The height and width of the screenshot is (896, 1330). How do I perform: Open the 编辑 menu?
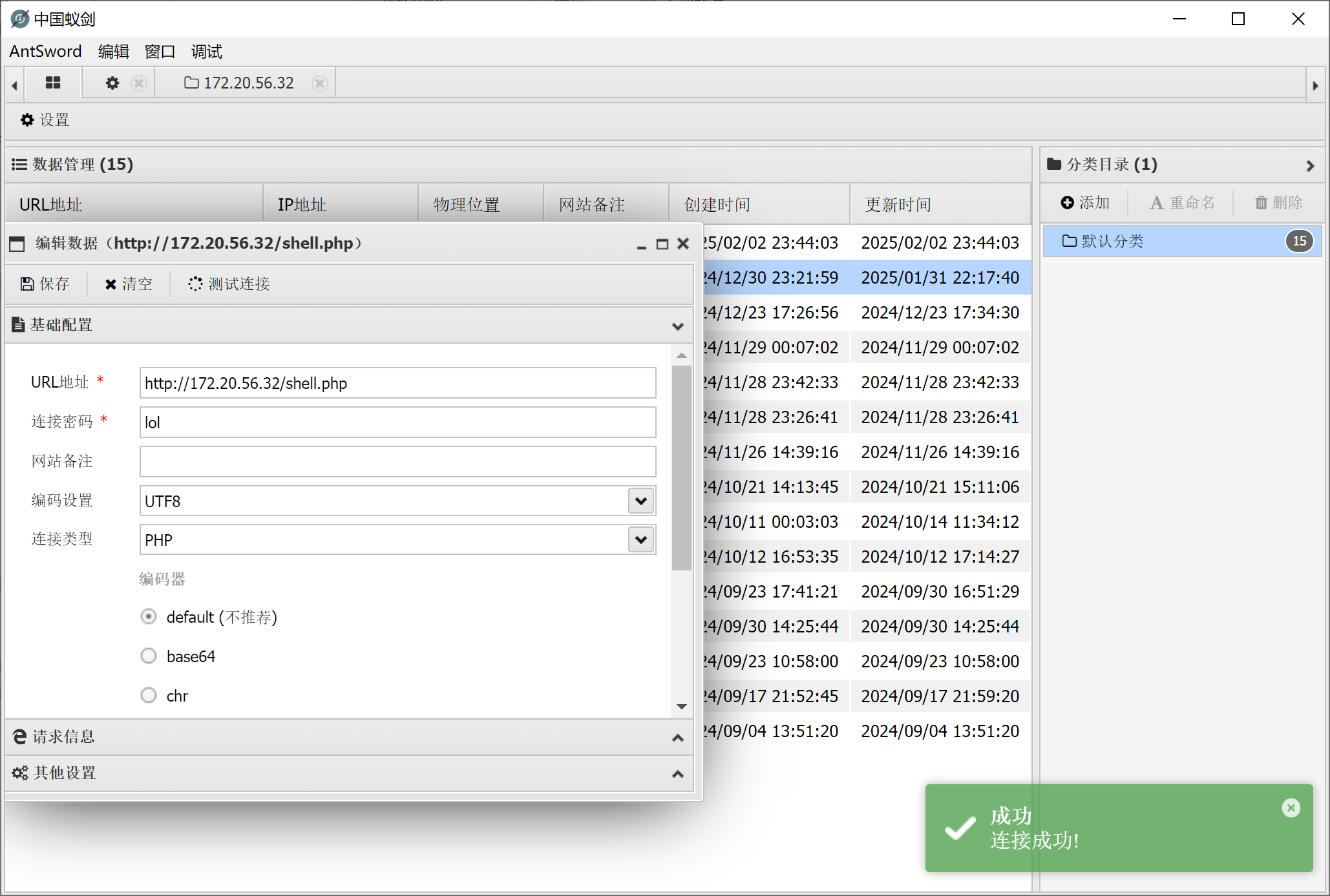click(x=113, y=52)
